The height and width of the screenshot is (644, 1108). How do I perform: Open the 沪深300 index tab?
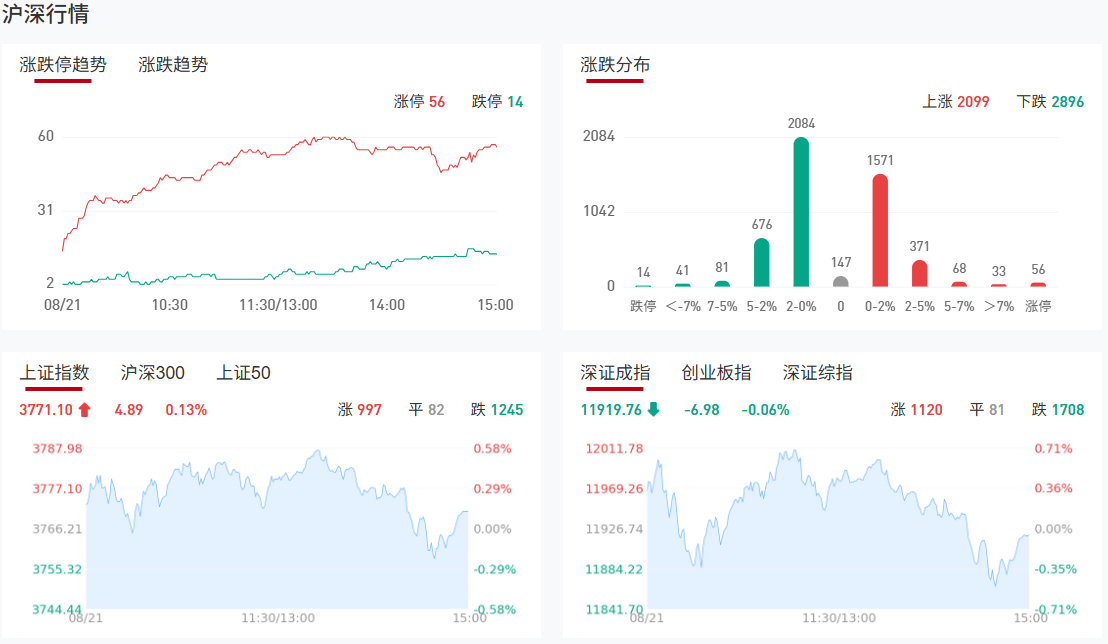point(152,373)
